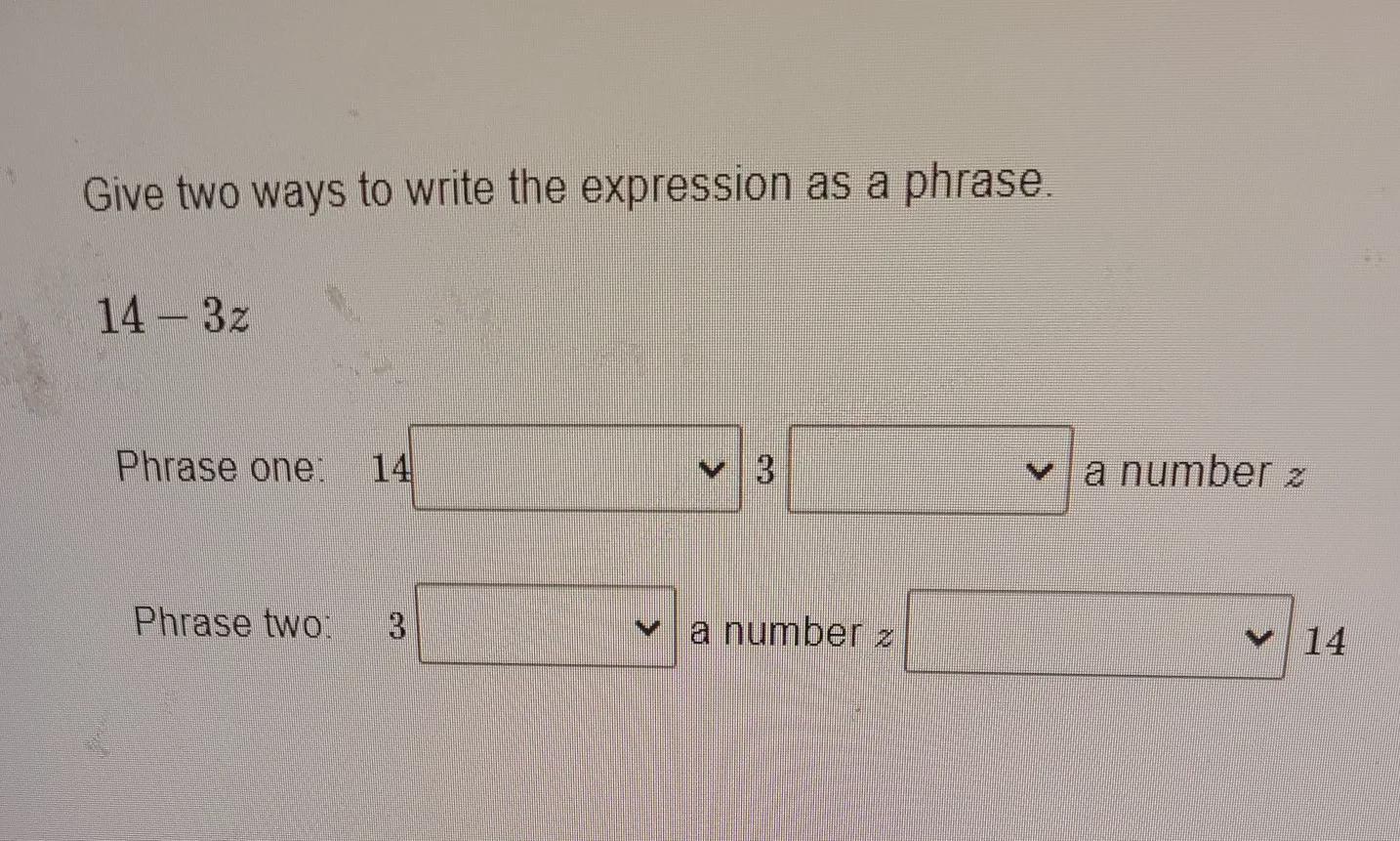Click the chevron arrow of Phrase one's first dropdown
The image size is (1400, 841).
[716, 470]
